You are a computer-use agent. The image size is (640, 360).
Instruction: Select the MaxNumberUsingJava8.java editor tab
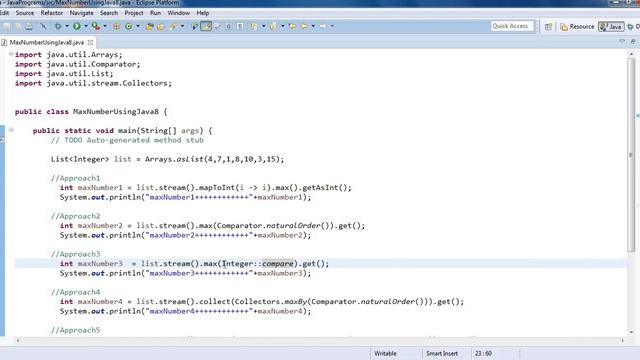coord(47,42)
